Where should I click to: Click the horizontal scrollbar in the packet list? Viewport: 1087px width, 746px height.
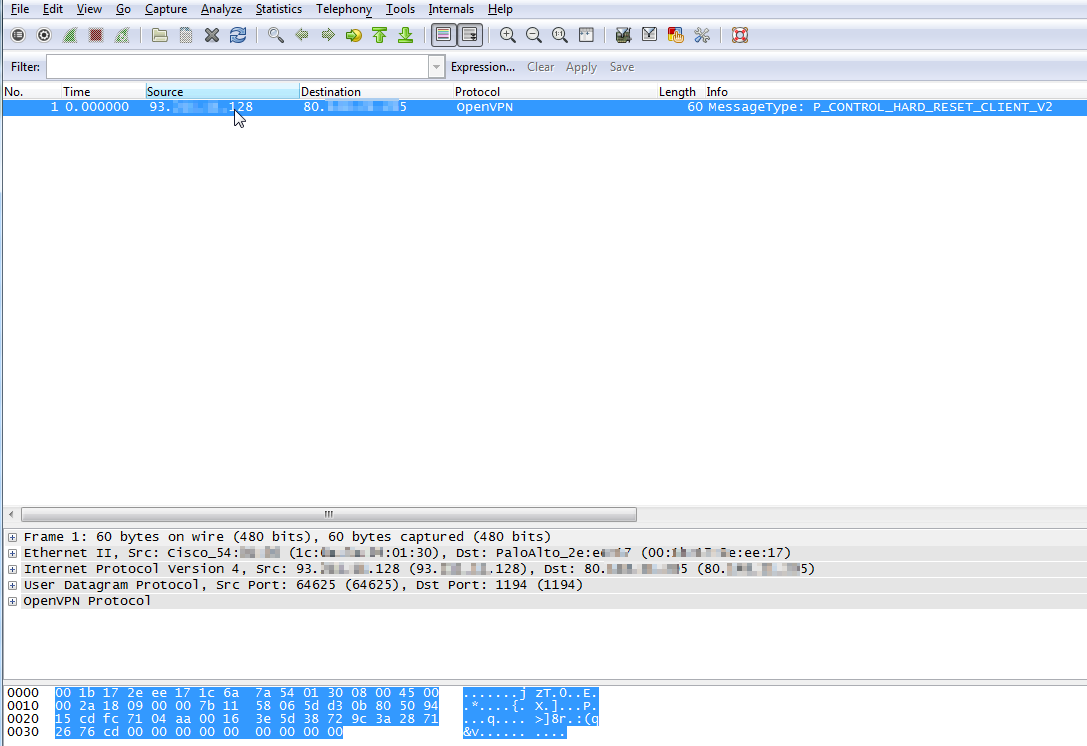pos(328,514)
